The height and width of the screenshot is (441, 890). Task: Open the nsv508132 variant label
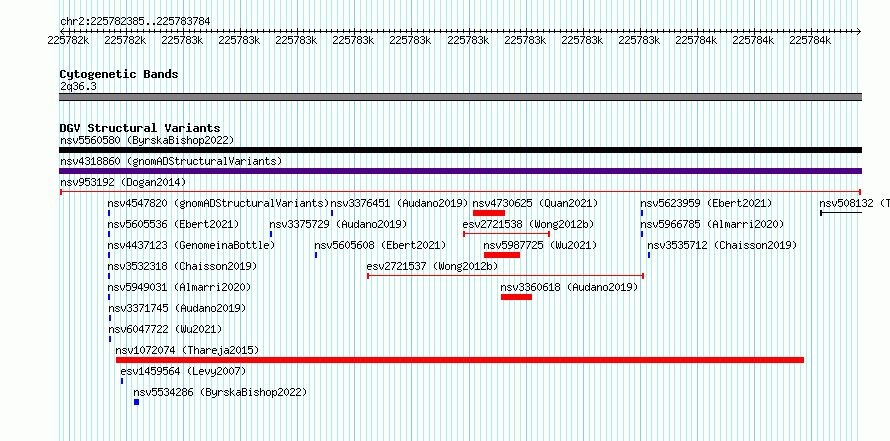point(854,203)
